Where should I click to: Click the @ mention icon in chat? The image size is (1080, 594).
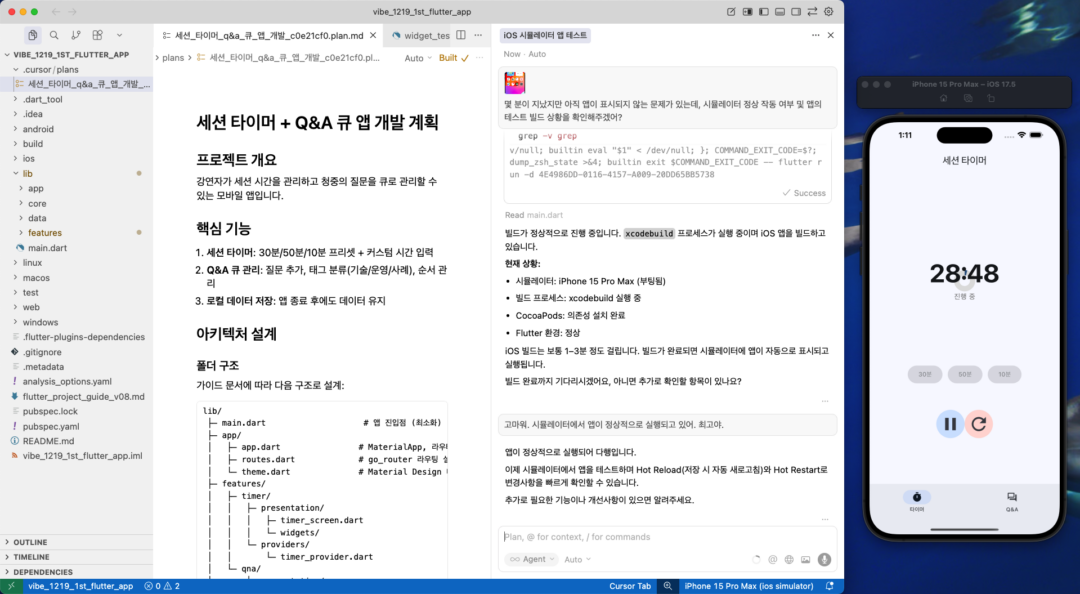[772, 560]
